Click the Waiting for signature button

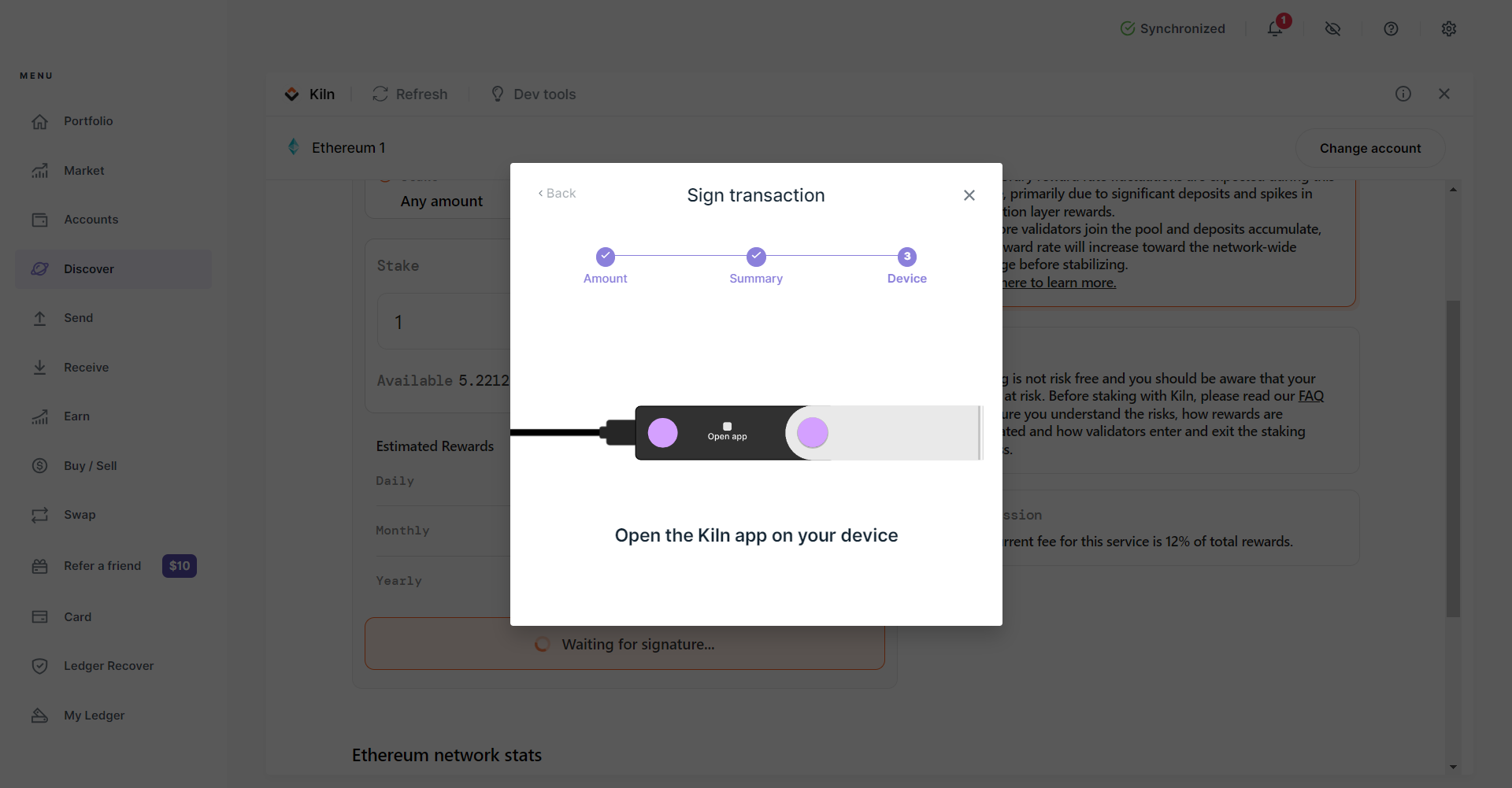(x=624, y=645)
